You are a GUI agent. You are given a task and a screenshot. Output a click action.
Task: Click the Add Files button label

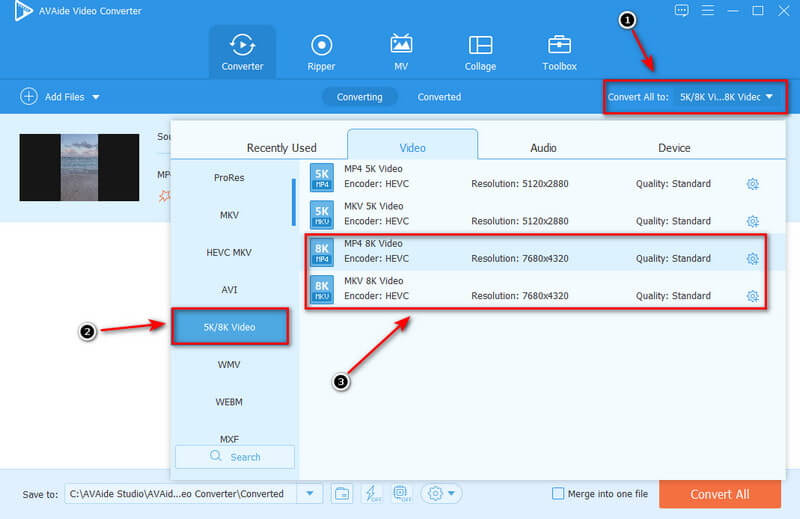coord(64,97)
